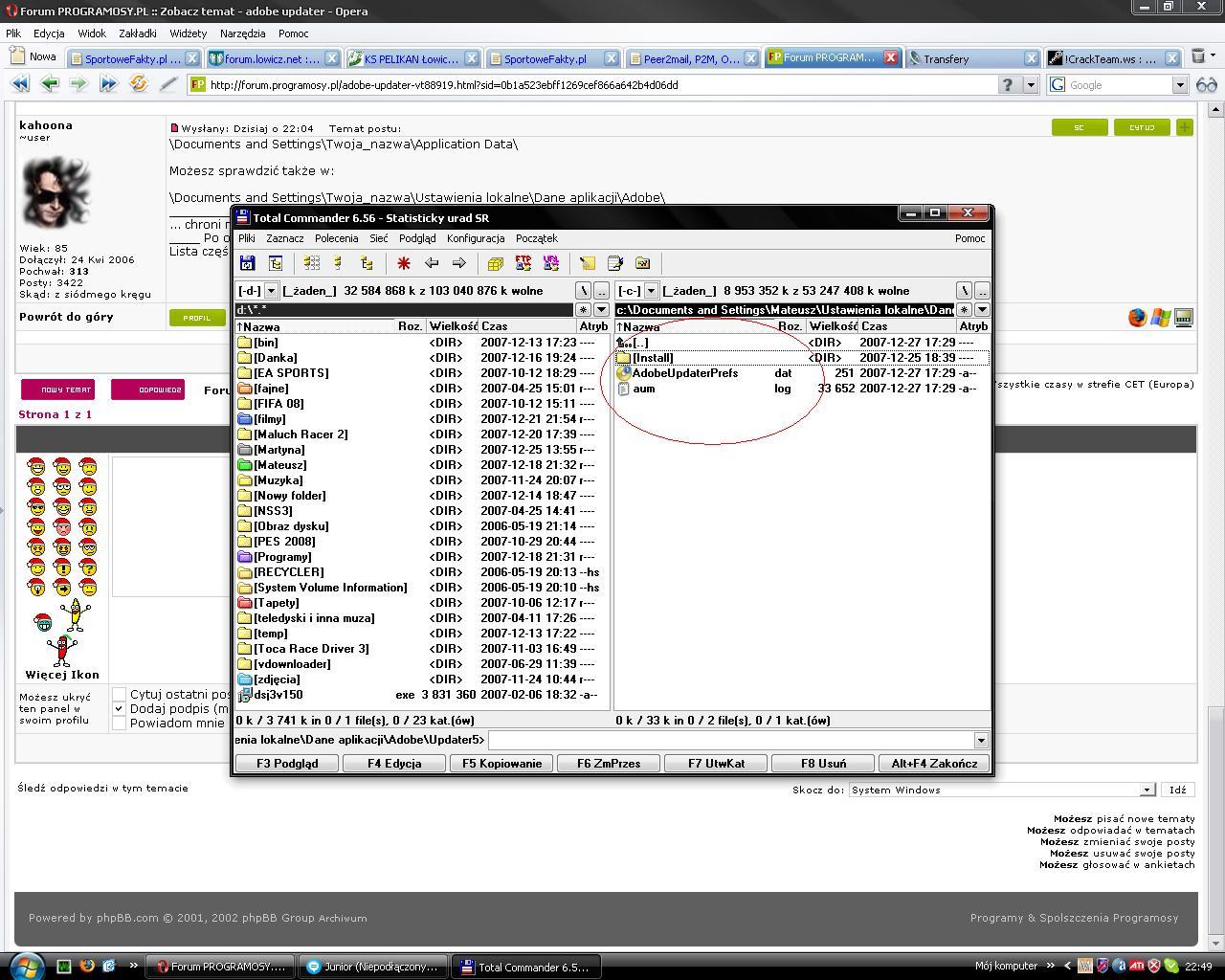Image resolution: width=1225 pixels, height=980 pixels.
Task: Click the F7 UtwKat button
Action: pos(716,764)
